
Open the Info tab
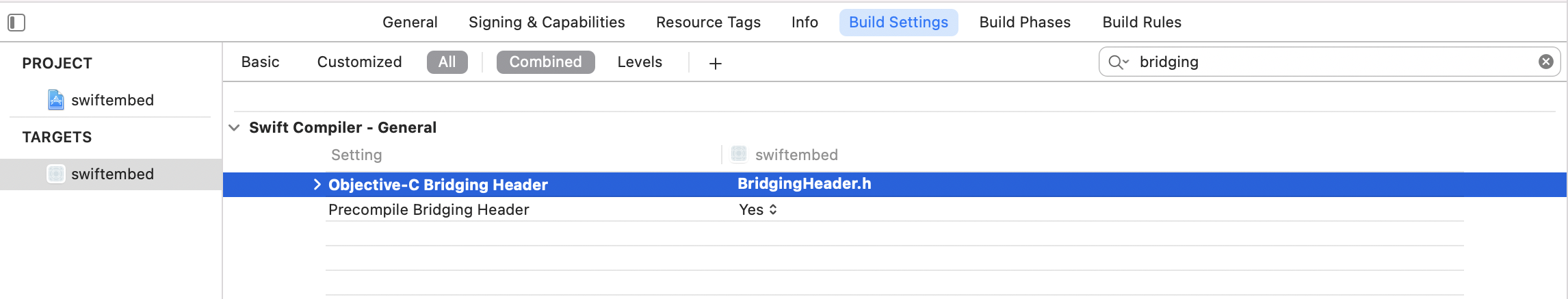pos(805,22)
